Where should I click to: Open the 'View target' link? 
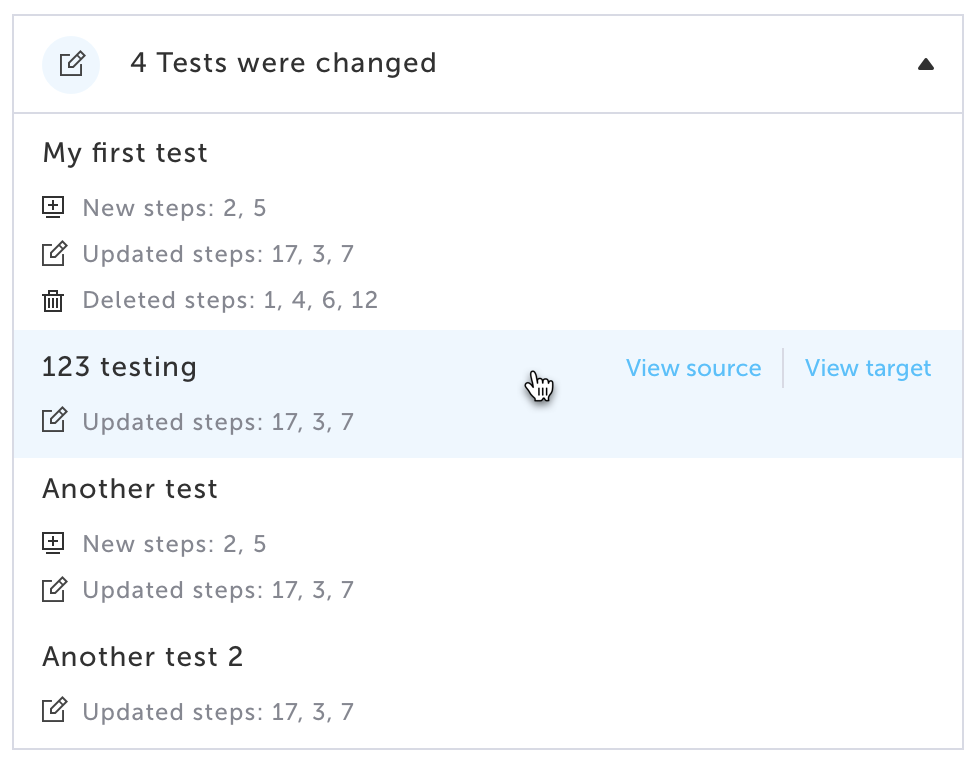(x=868, y=368)
